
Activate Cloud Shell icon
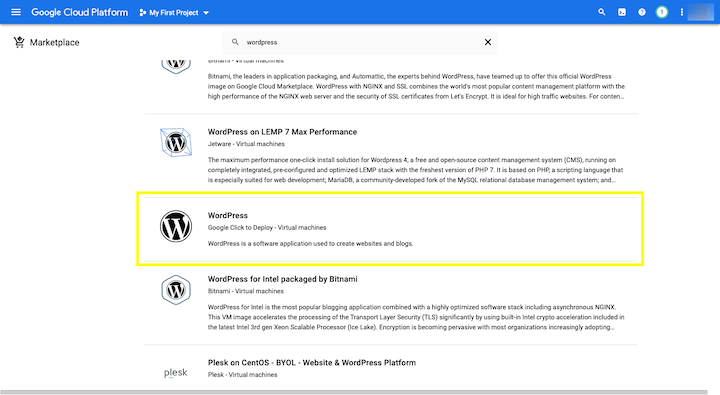click(x=622, y=12)
